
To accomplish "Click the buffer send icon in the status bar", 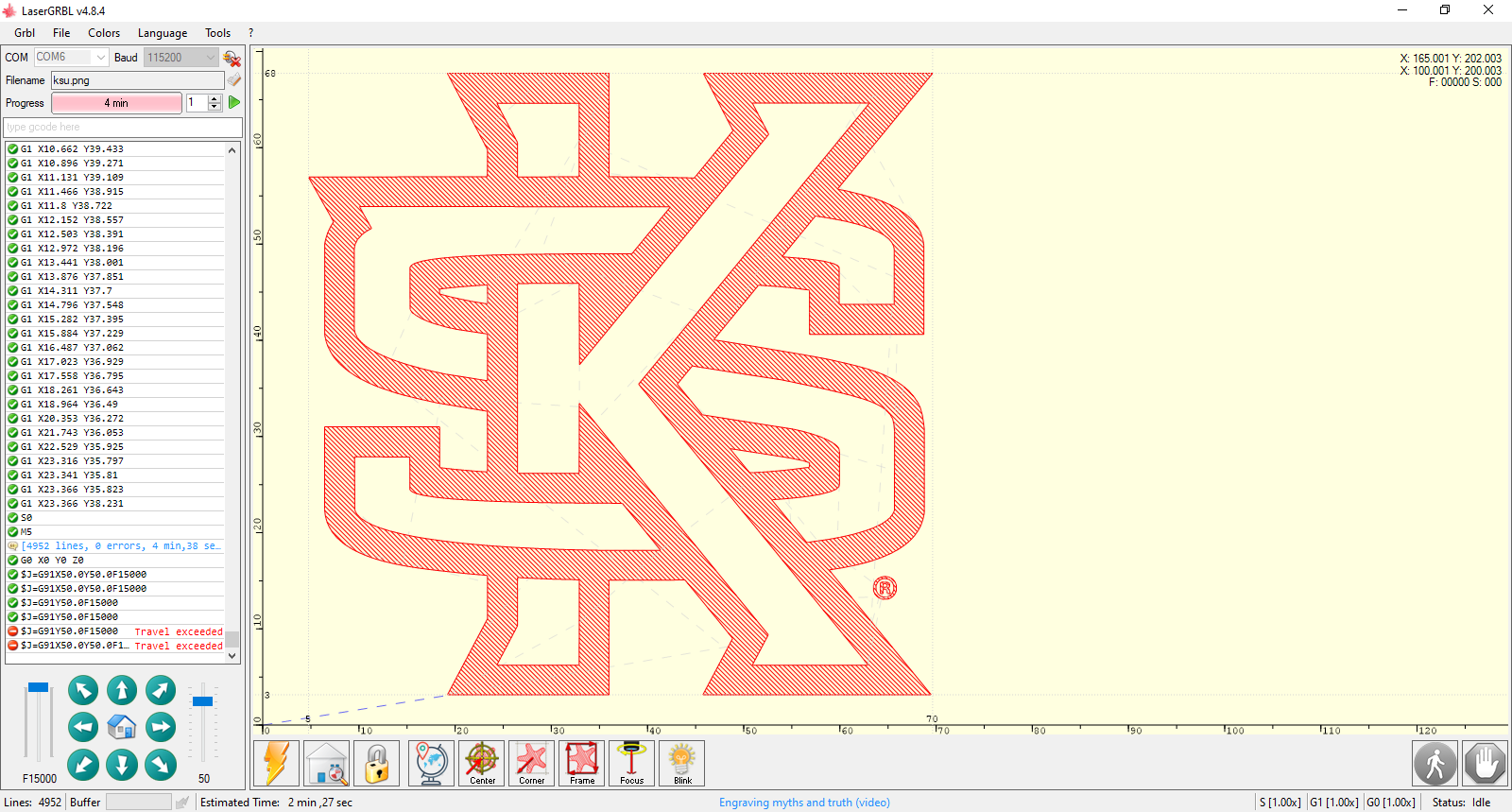I will [182, 802].
